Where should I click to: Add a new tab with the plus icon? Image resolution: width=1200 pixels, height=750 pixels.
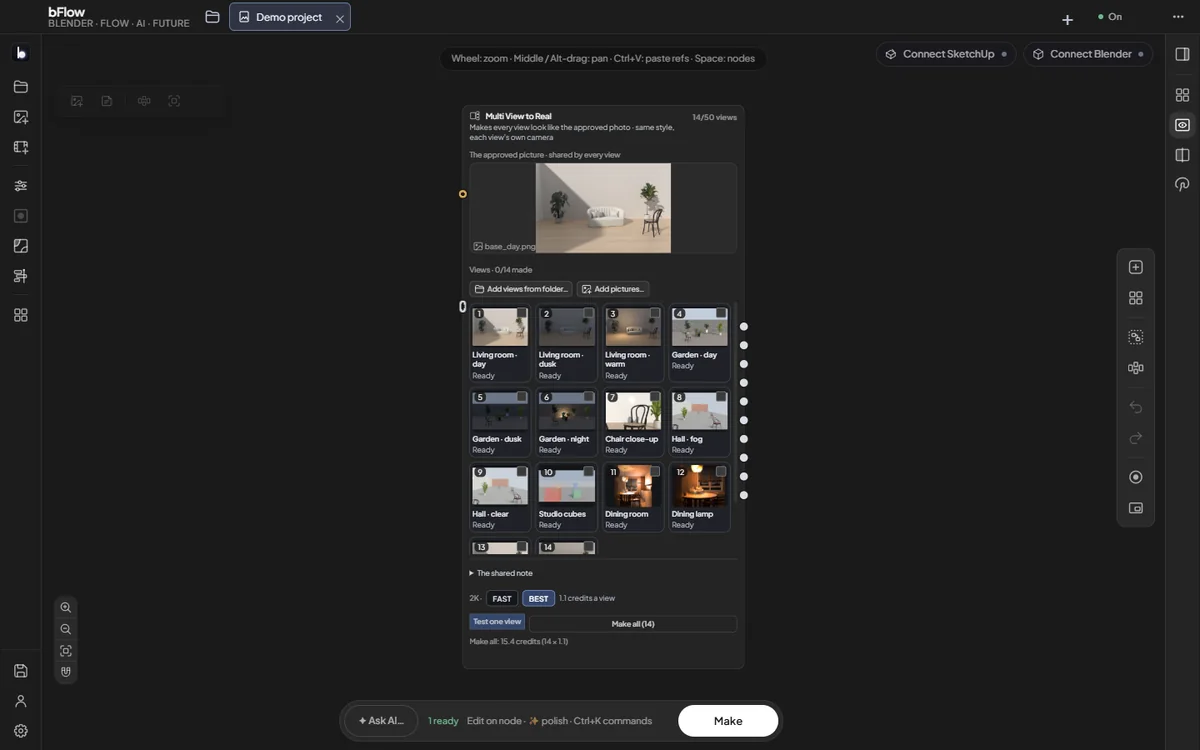(1067, 19)
